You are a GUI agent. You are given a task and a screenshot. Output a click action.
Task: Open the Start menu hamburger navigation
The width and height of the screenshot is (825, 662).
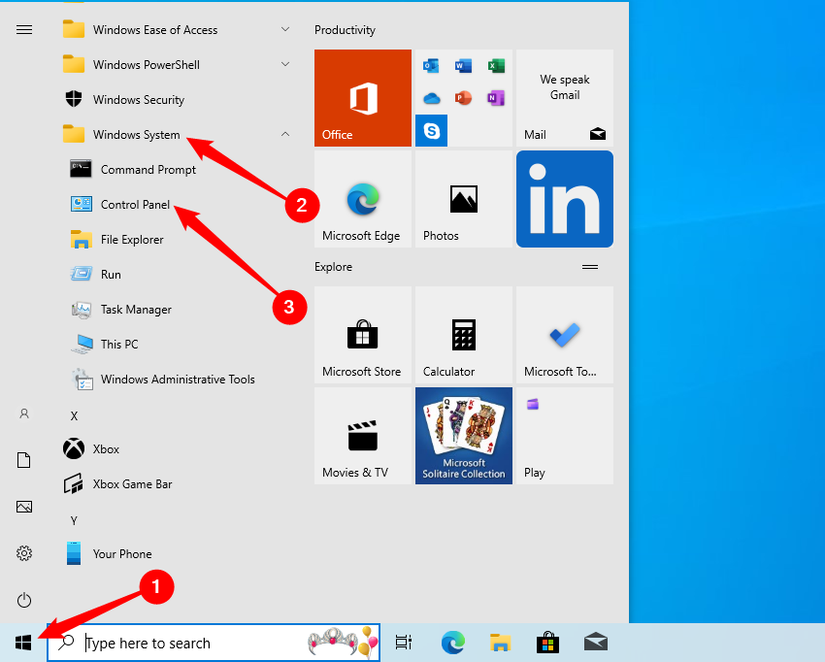(x=23, y=29)
